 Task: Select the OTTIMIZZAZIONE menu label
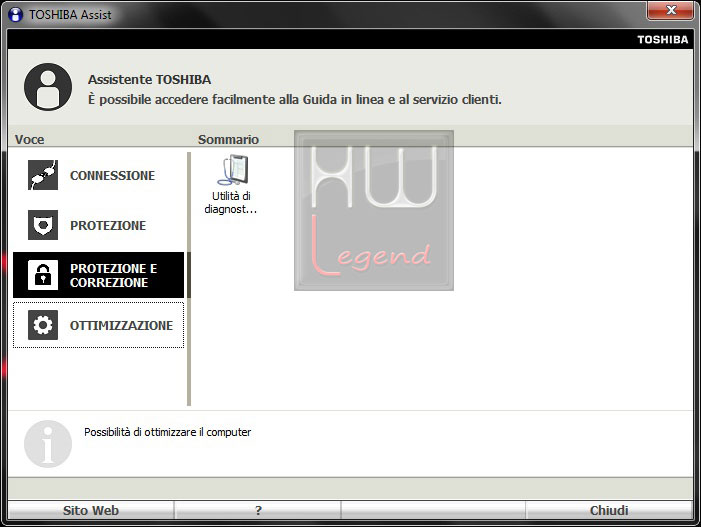coord(121,325)
